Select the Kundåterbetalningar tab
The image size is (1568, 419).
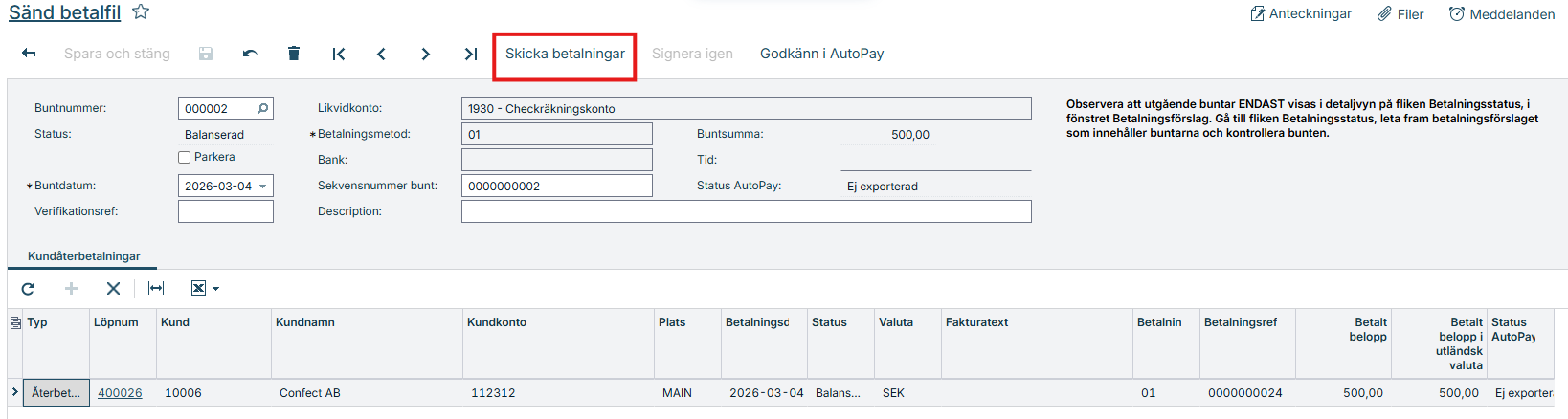click(x=83, y=256)
